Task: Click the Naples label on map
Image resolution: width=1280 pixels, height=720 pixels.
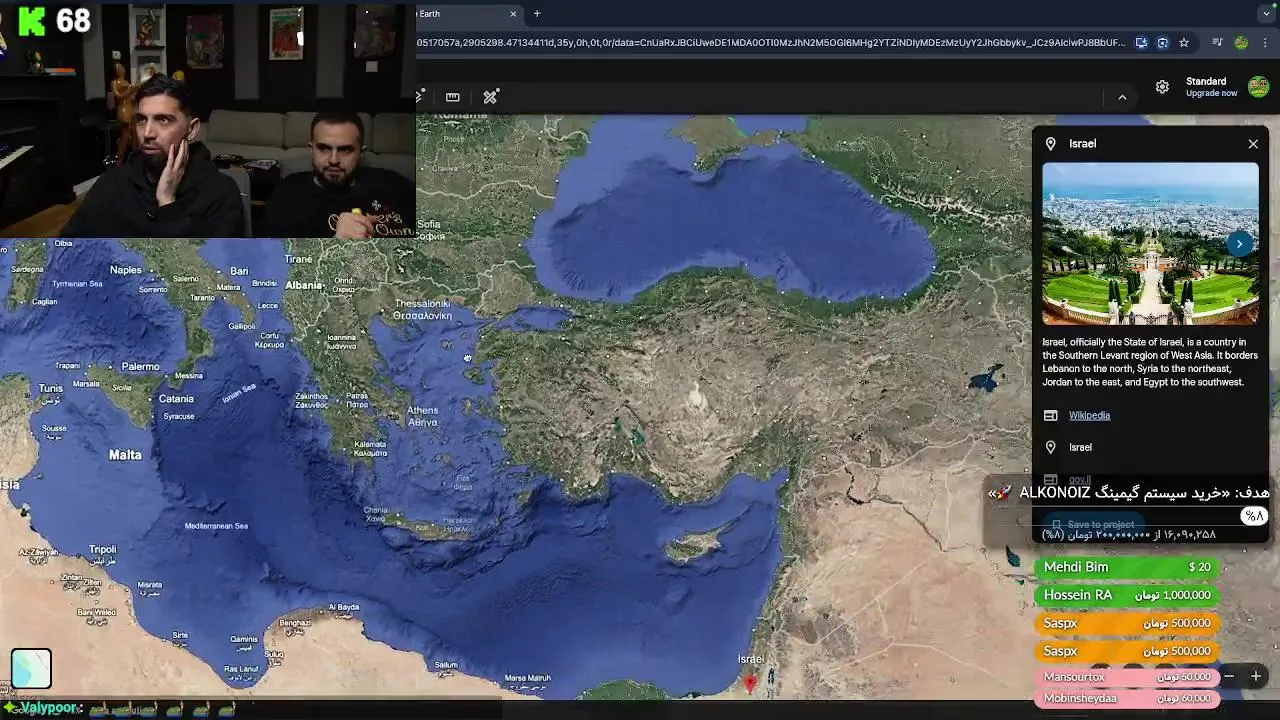Action: coord(126,270)
